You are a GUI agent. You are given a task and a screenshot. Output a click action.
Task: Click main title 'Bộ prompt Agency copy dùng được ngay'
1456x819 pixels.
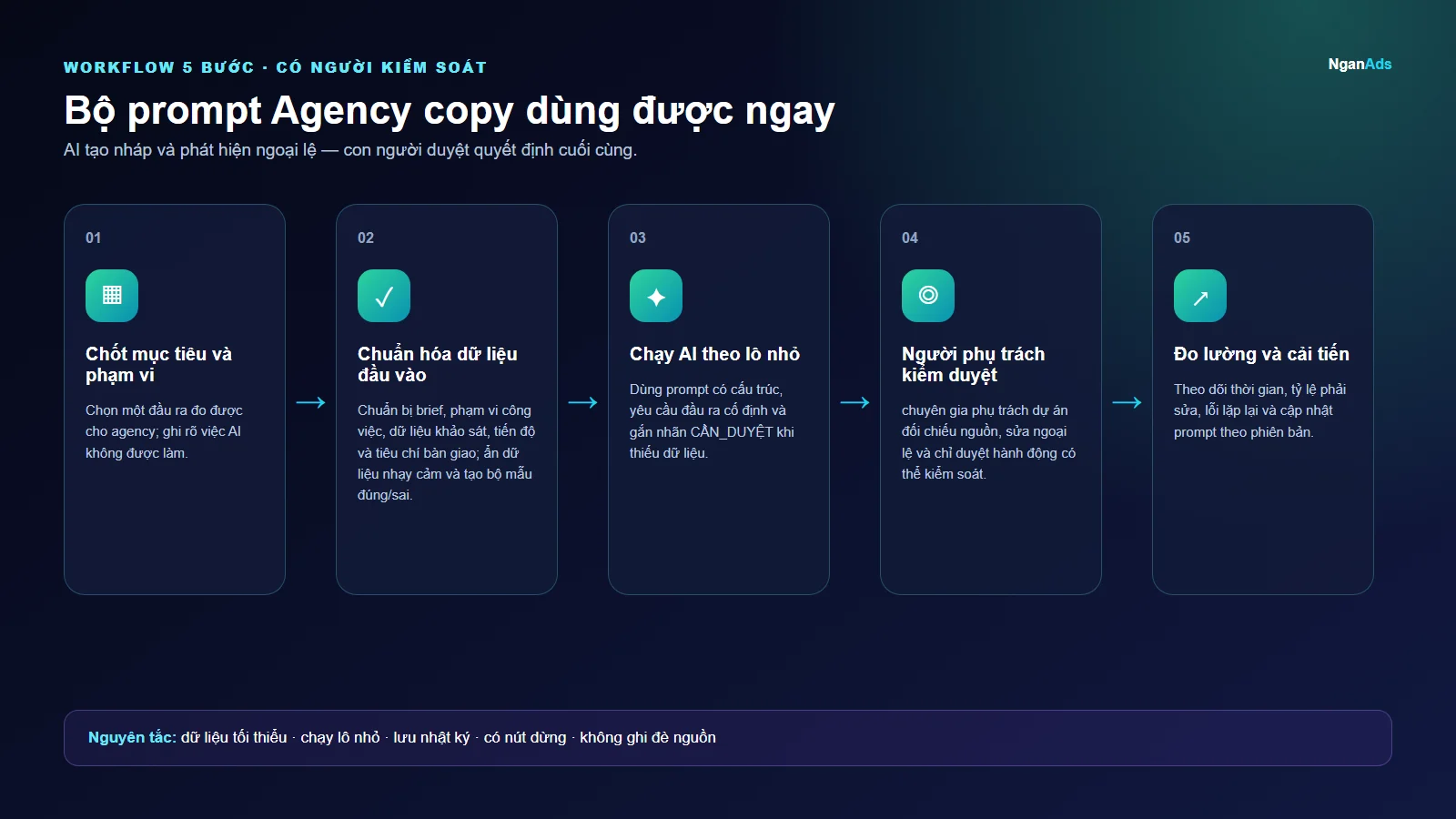(x=450, y=111)
